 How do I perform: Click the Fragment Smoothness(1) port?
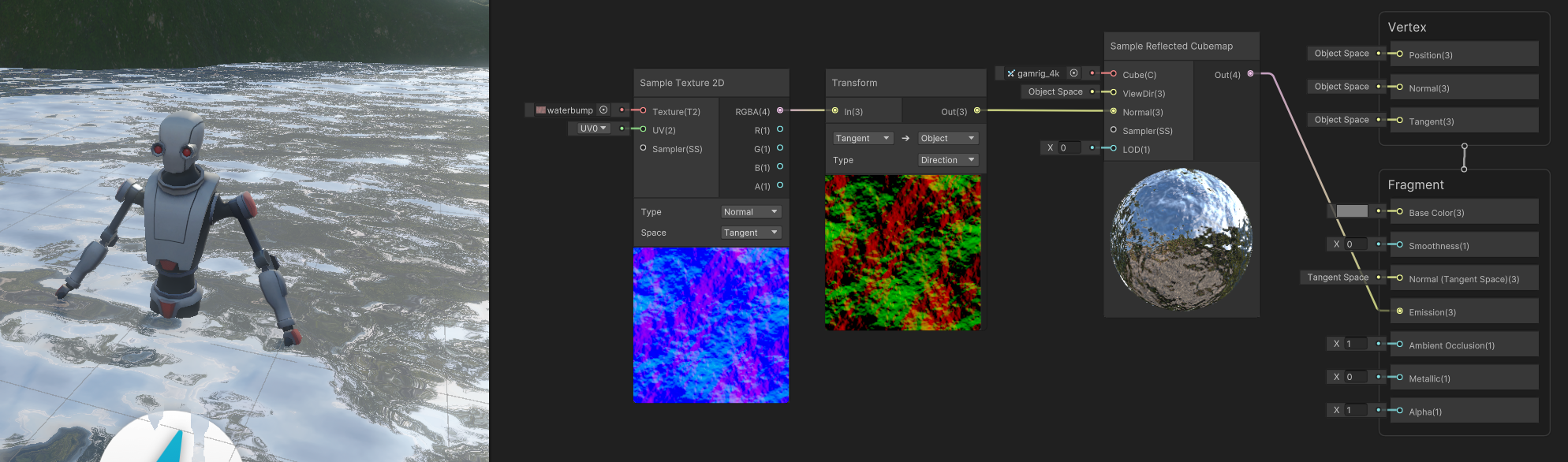(x=1400, y=244)
